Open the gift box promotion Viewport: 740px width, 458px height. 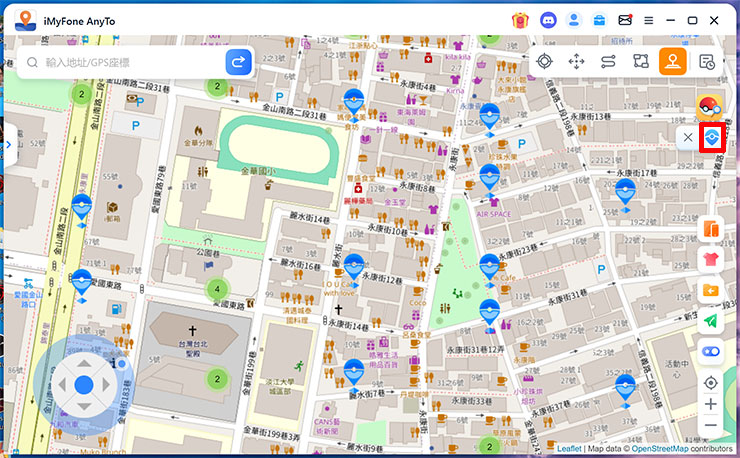click(x=520, y=19)
